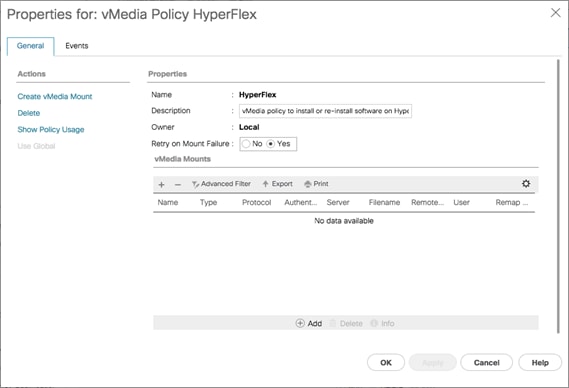The height and width of the screenshot is (388, 569).
Task: Close the properties dialog with X
Action: point(556,13)
